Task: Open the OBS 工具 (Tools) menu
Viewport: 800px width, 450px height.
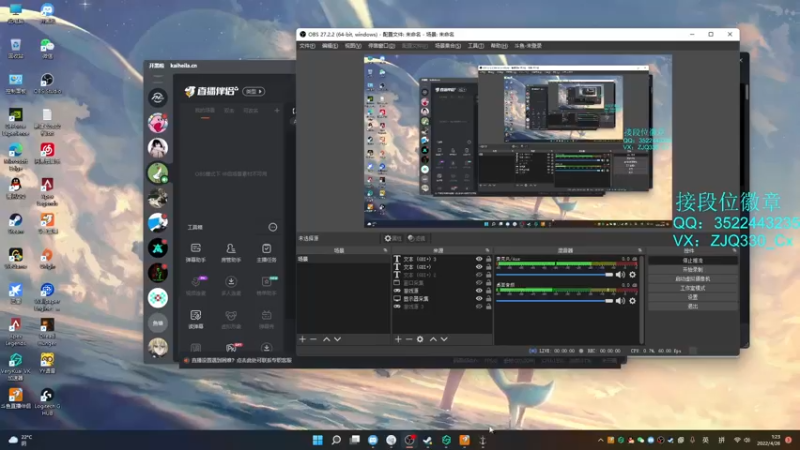Action: pyautogui.click(x=476, y=46)
